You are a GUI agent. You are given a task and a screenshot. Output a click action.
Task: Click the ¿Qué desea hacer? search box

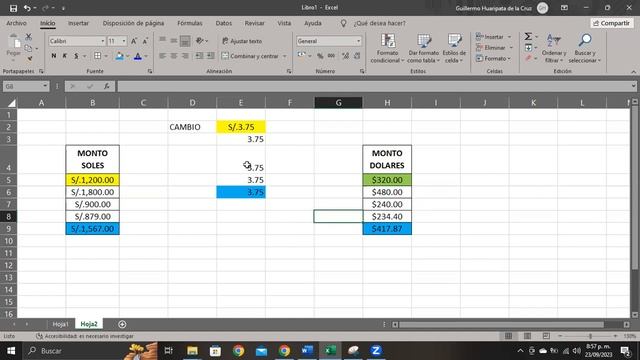click(380, 23)
